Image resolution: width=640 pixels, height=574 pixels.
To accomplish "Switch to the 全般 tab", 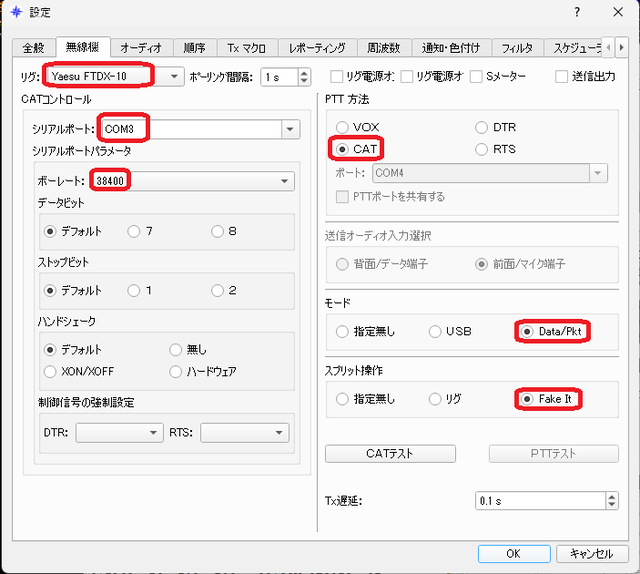I will pyautogui.click(x=33, y=48).
